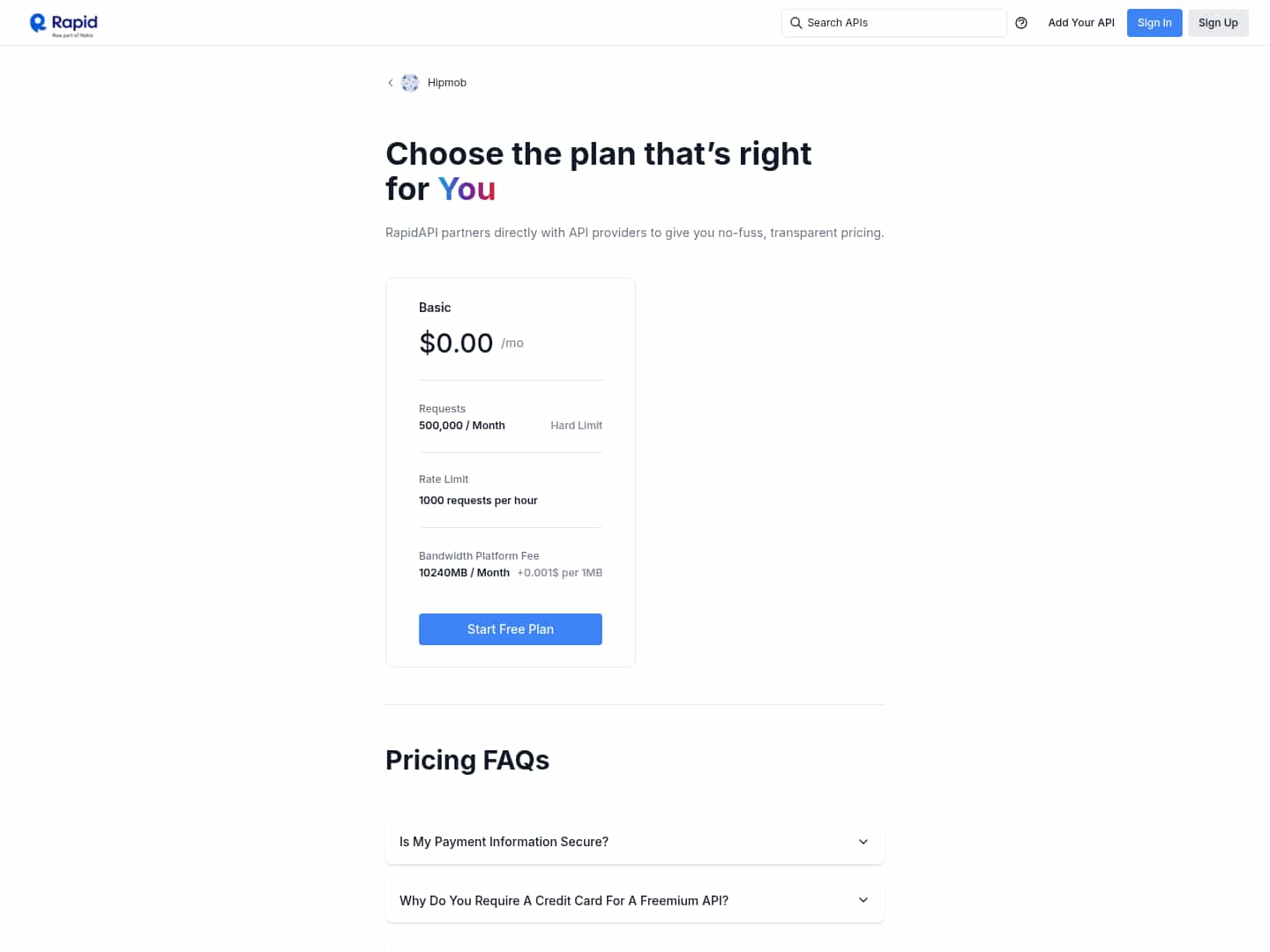Open the Hipmob breadcrumb link
The image size is (1270, 952).
(x=447, y=83)
